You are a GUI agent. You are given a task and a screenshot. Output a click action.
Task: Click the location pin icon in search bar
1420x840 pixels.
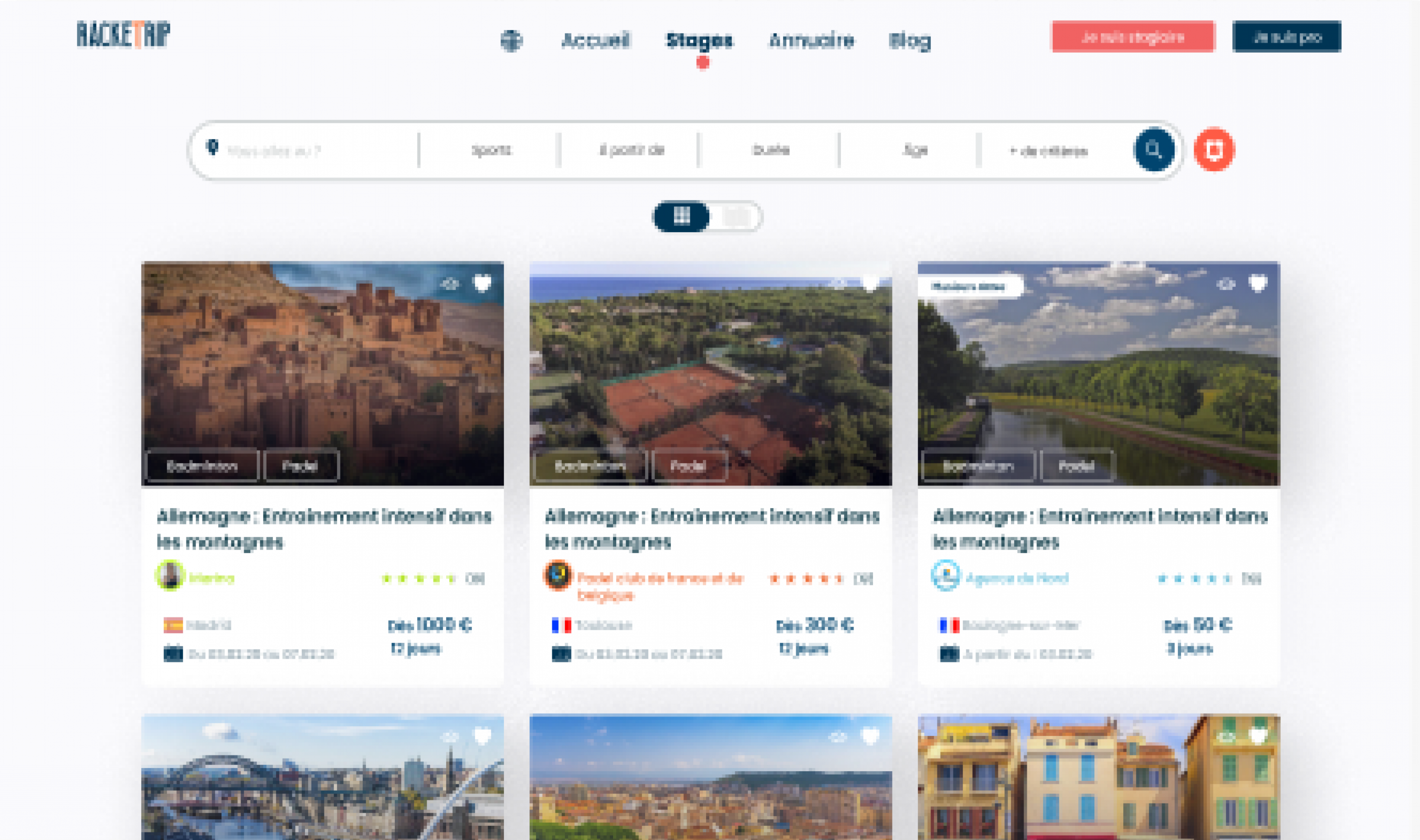pos(212,147)
